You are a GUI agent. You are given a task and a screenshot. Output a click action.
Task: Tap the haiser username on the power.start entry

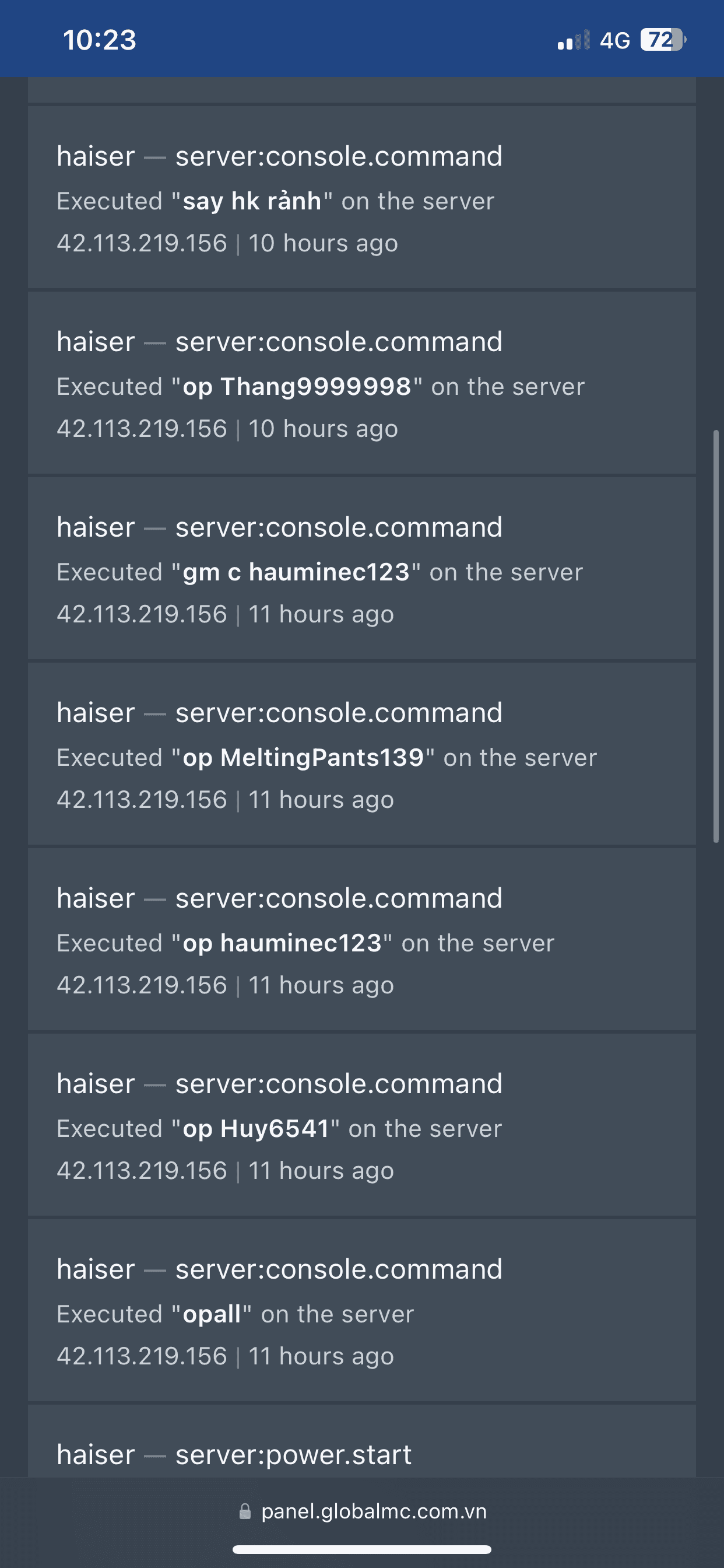(96, 1455)
